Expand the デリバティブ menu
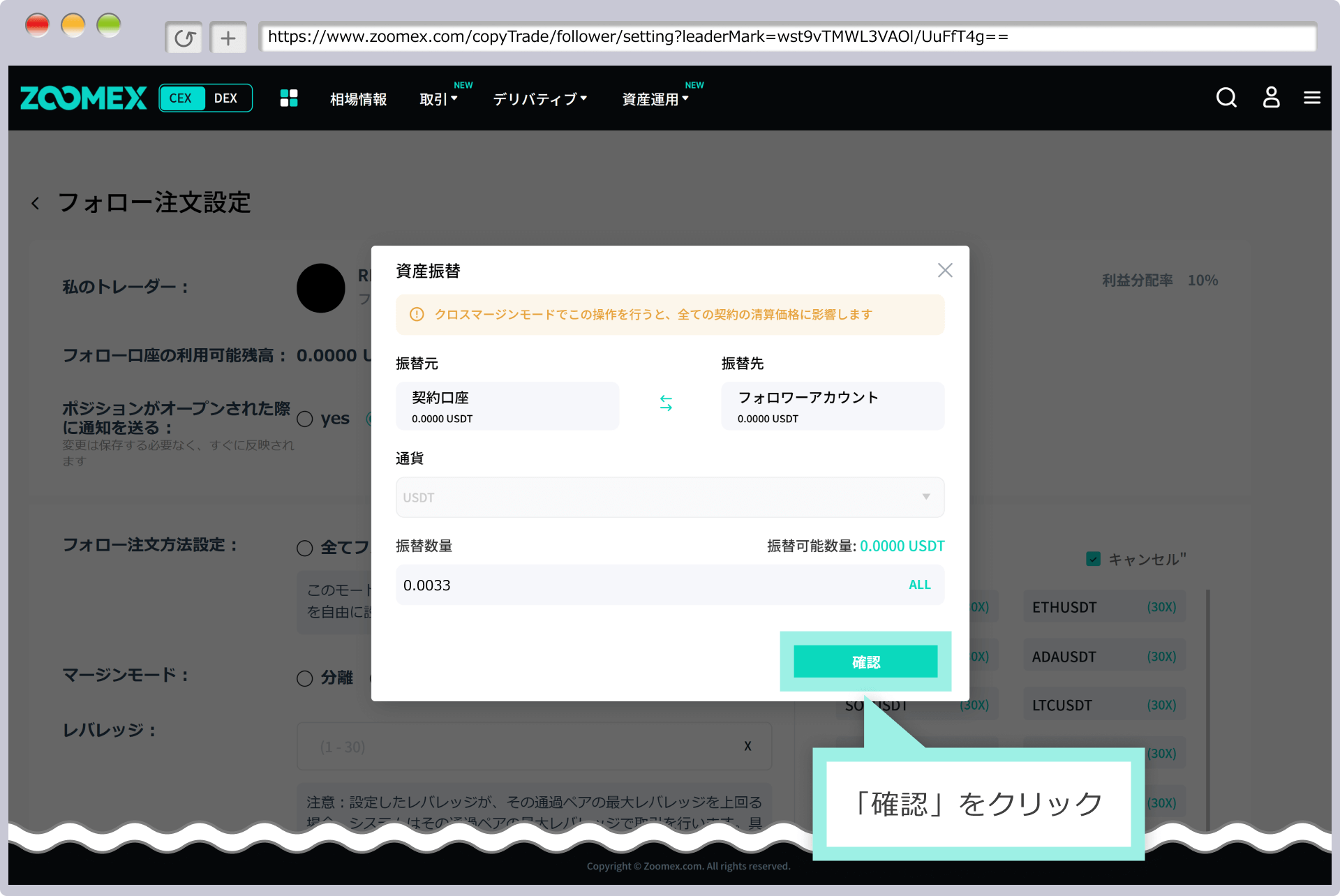The height and width of the screenshot is (896, 1340). [x=540, y=99]
